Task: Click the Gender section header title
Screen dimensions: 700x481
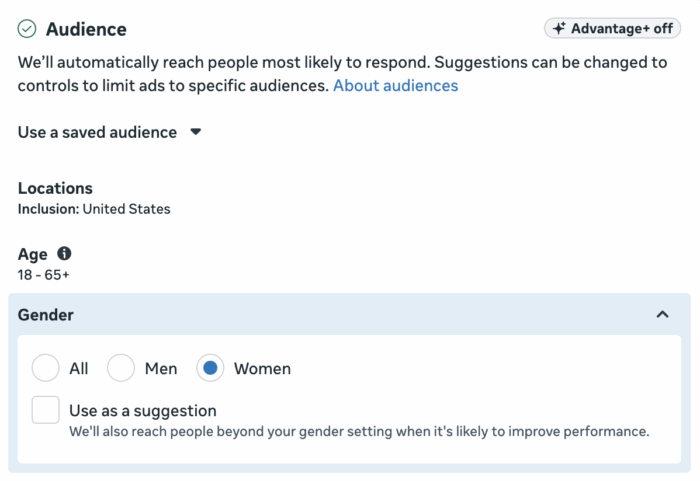Action: [46, 315]
